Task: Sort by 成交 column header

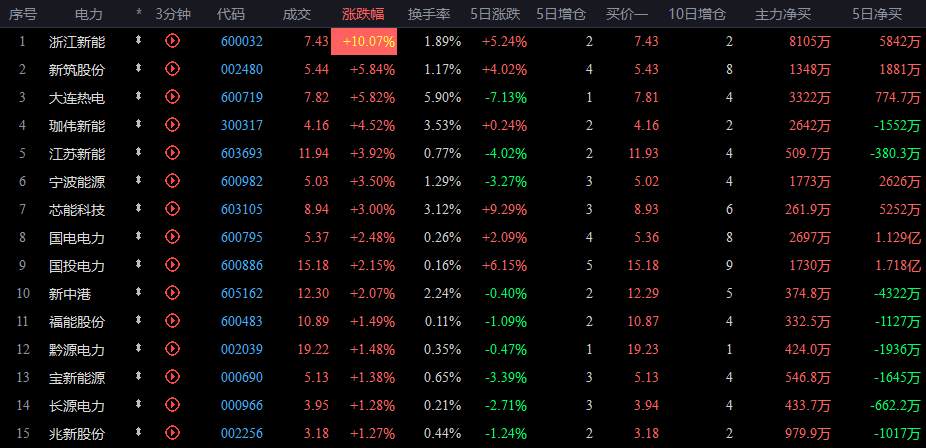Action: [297, 14]
